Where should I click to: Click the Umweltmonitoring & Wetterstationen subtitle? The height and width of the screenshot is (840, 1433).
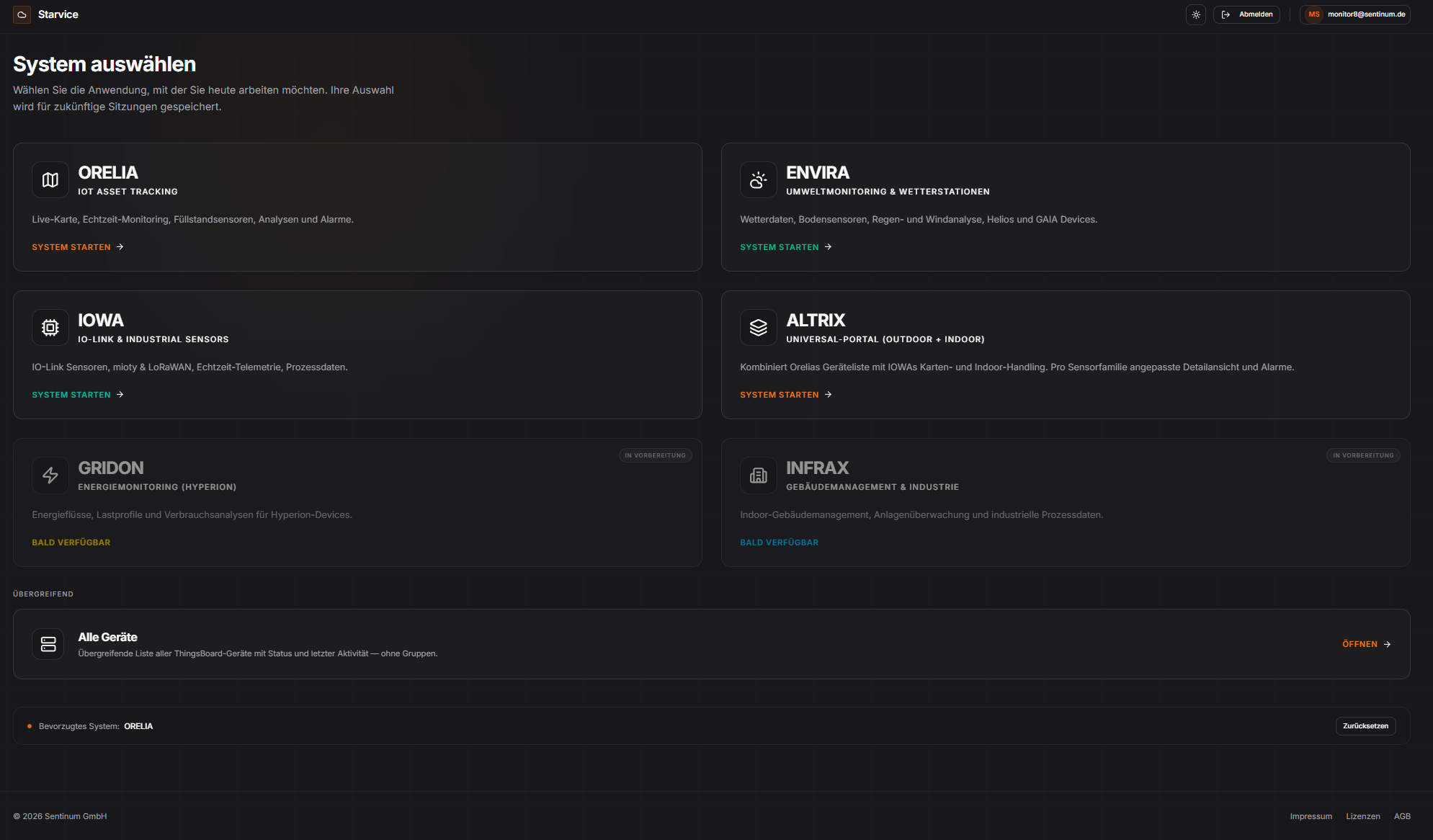pyautogui.click(x=888, y=192)
